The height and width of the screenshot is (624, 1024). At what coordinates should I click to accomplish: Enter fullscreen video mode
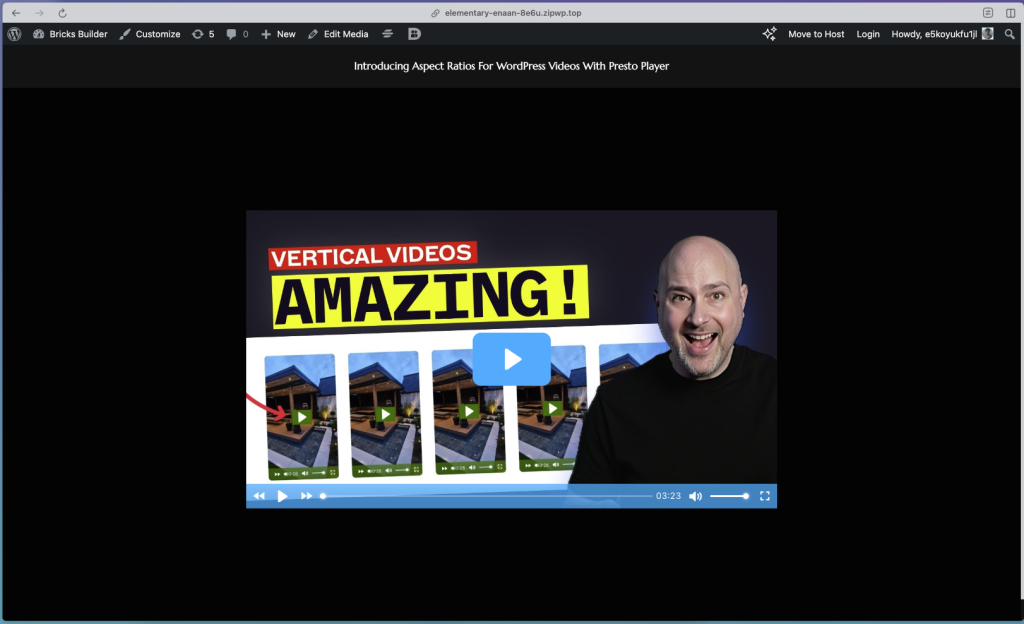(x=765, y=496)
